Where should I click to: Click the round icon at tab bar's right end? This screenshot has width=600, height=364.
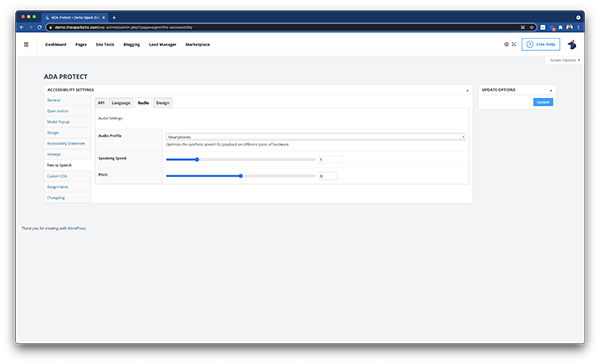tap(578, 17)
